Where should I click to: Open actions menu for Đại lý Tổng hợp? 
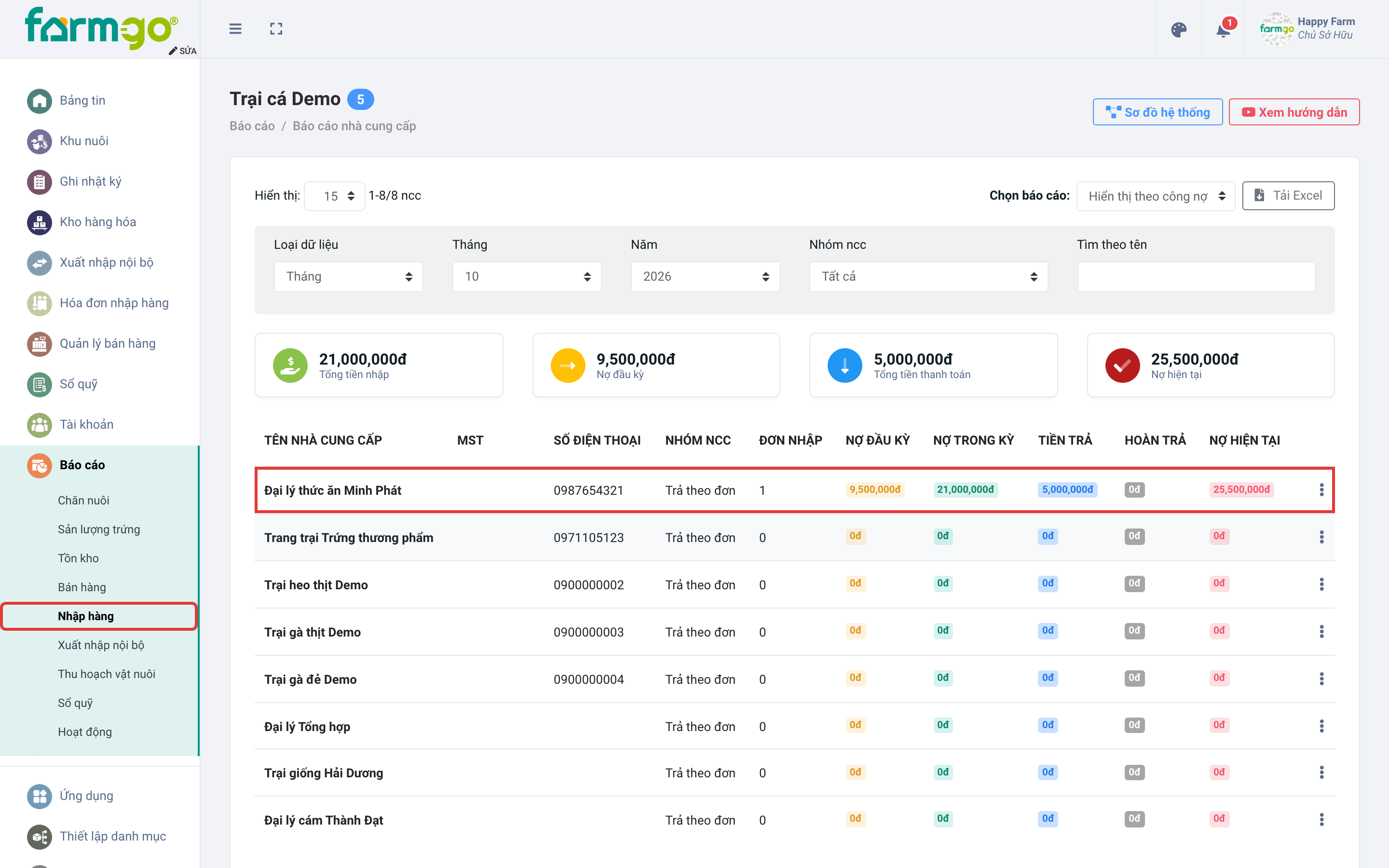(1321, 726)
